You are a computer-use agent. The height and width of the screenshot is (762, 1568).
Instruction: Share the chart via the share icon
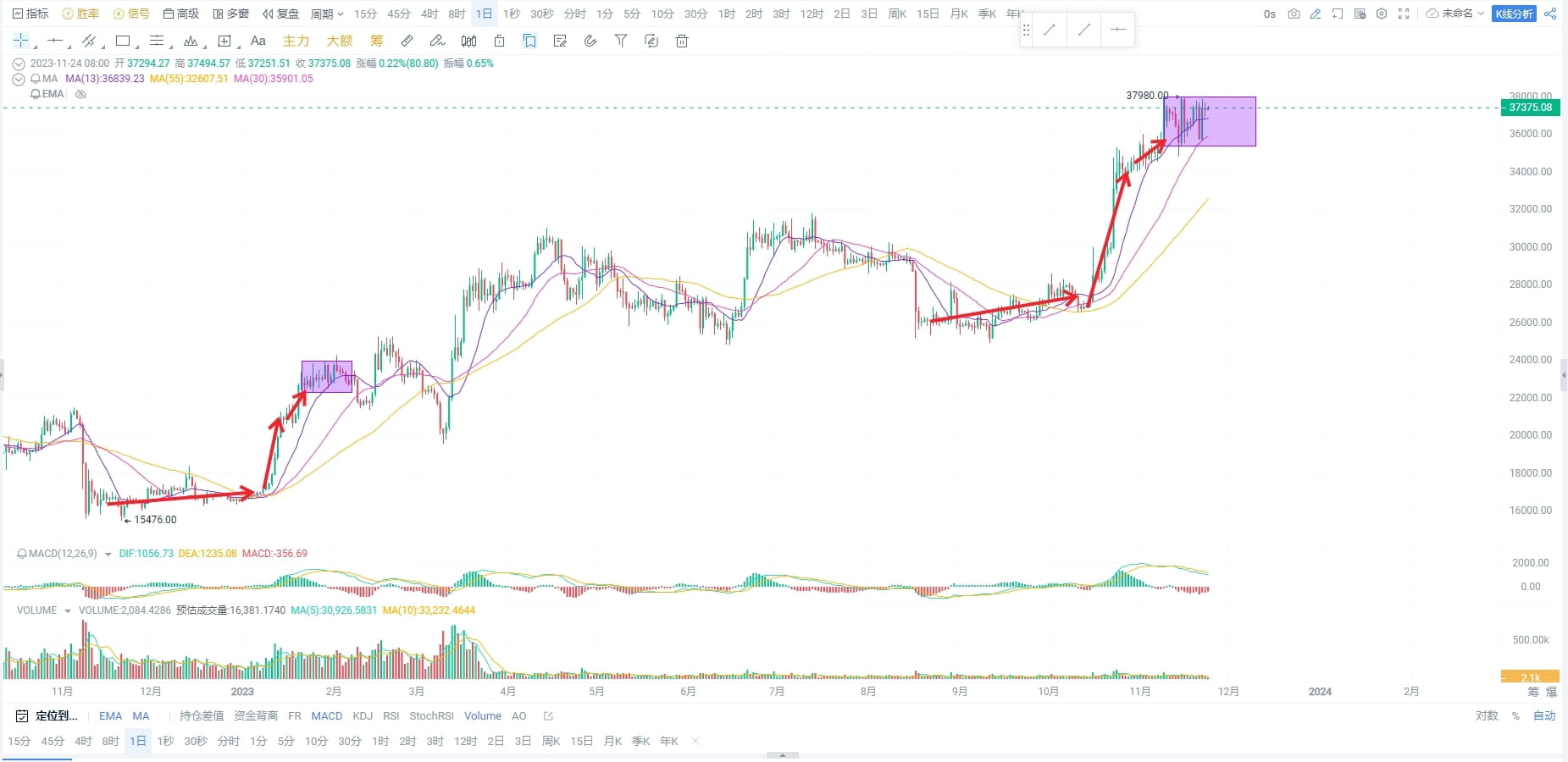(x=1550, y=14)
